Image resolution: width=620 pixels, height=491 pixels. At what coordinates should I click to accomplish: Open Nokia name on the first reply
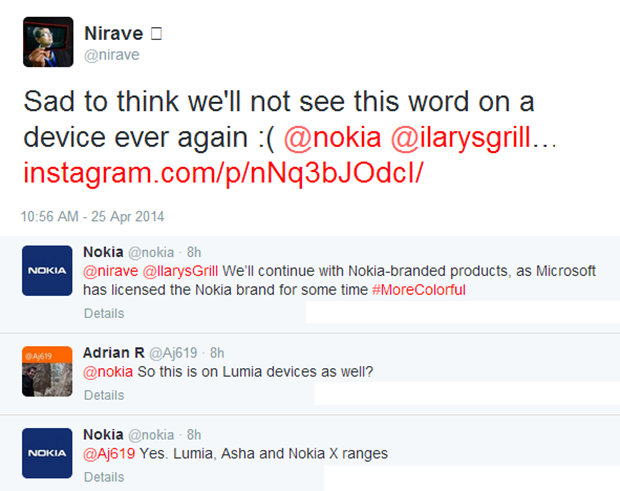click(x=103, y=252)
